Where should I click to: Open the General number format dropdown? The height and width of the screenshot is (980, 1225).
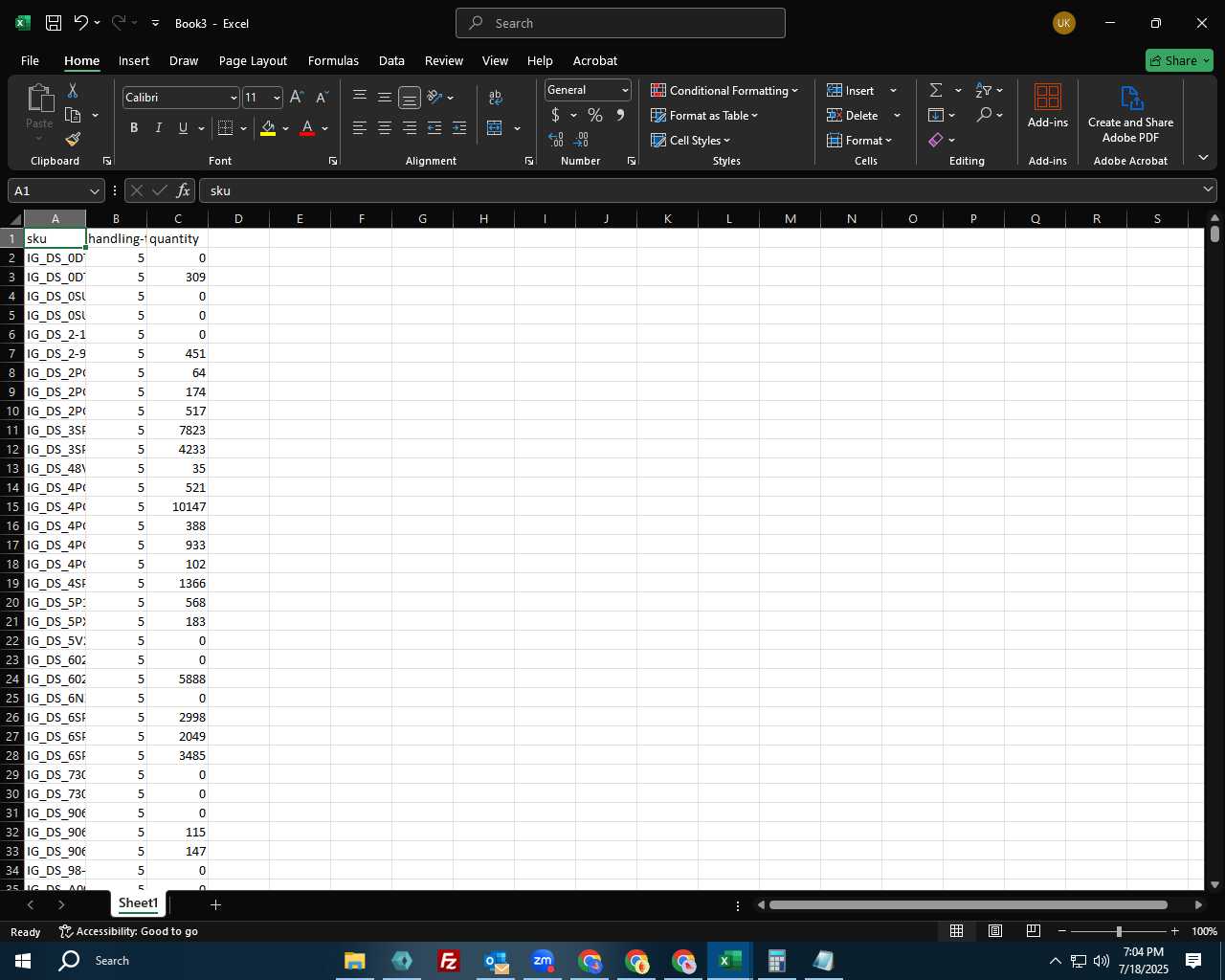point(625,90)
